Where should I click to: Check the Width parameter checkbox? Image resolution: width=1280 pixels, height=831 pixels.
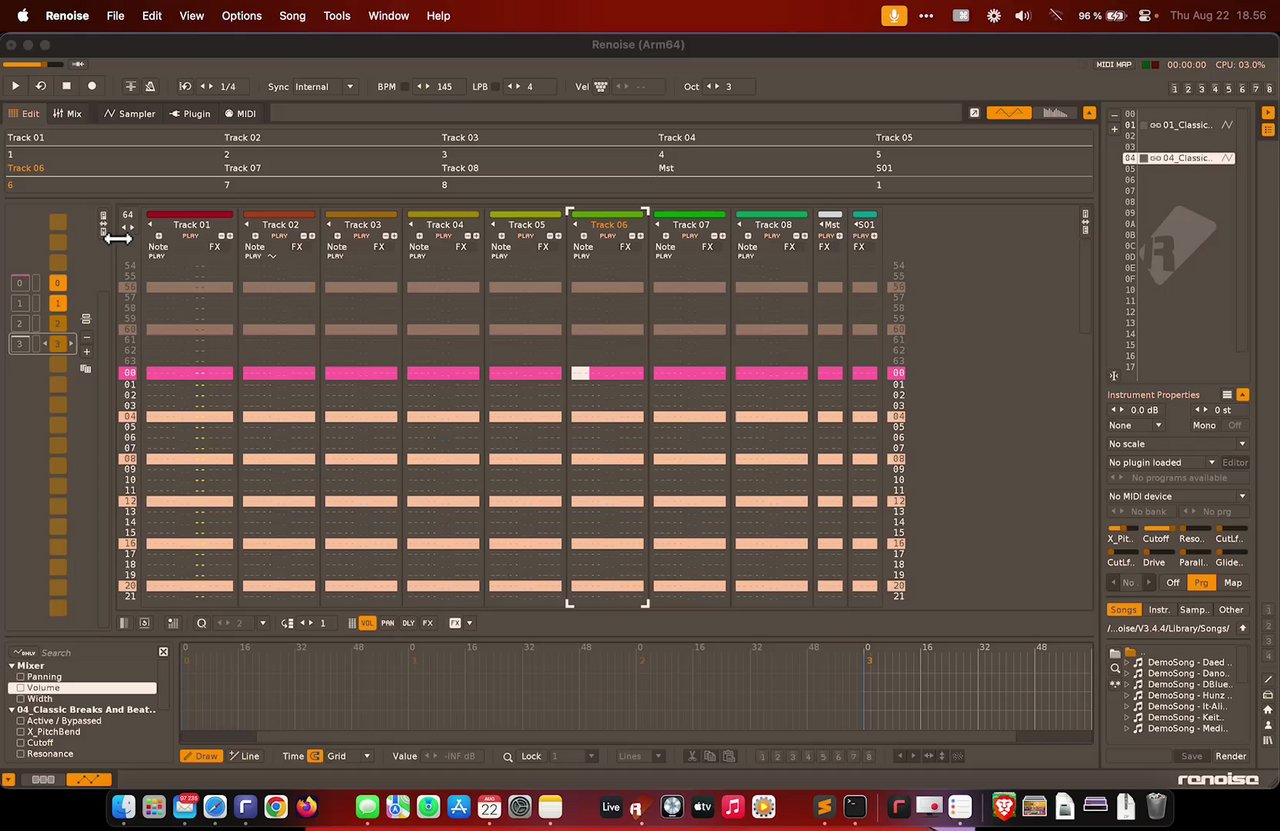coord(21,699)
